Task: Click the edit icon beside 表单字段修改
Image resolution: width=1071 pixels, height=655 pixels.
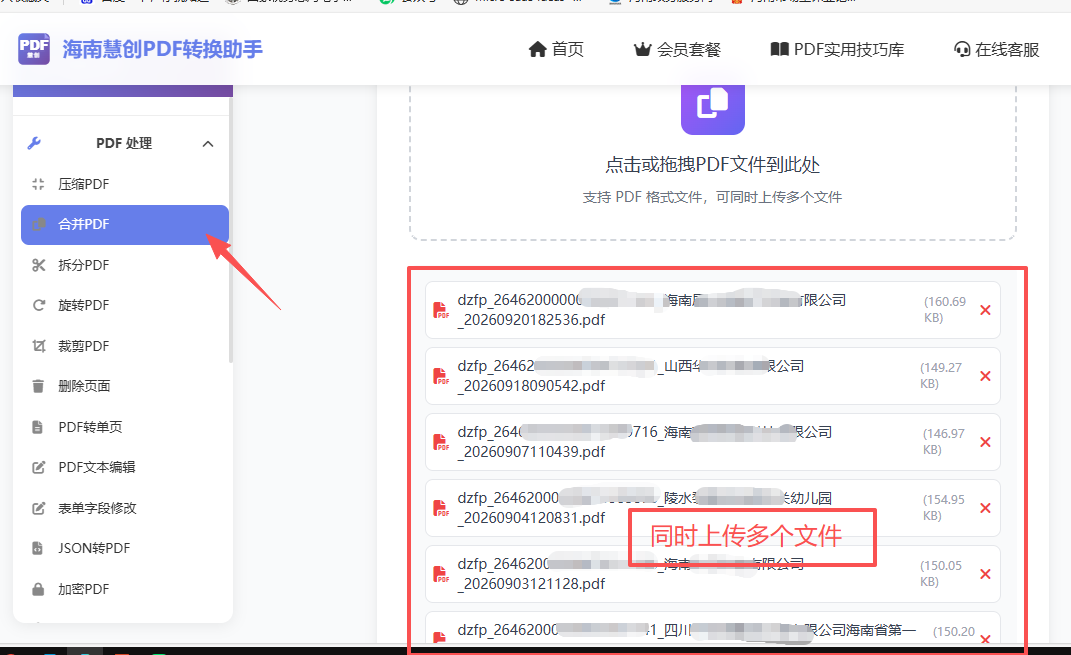Action: 38,508
